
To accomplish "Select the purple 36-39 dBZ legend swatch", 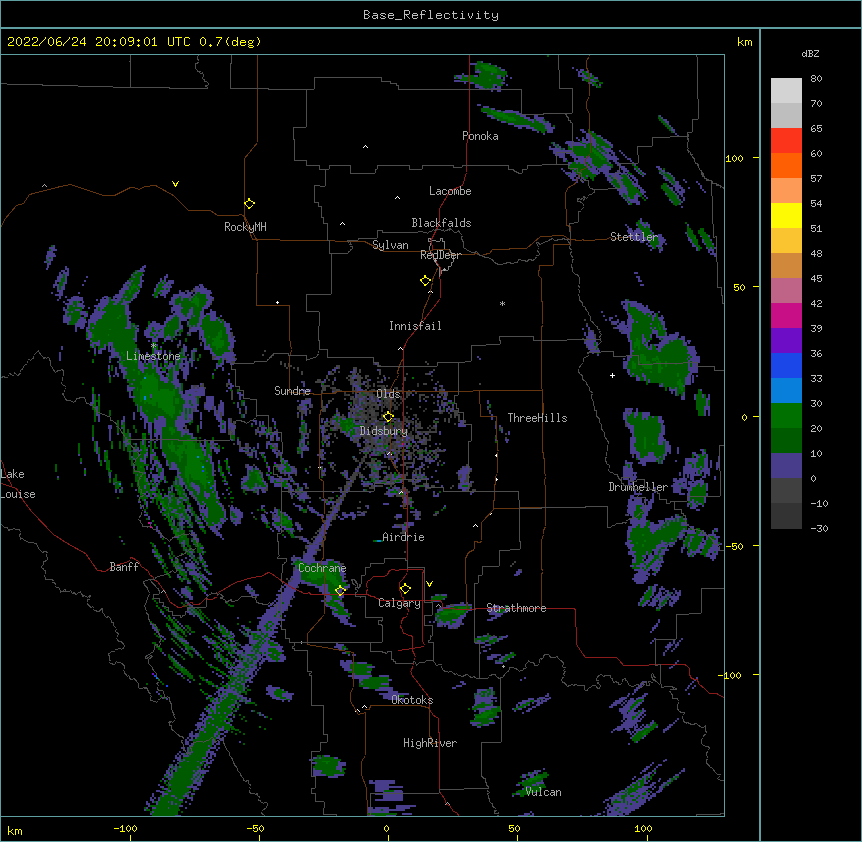I will tap(786, 341).
